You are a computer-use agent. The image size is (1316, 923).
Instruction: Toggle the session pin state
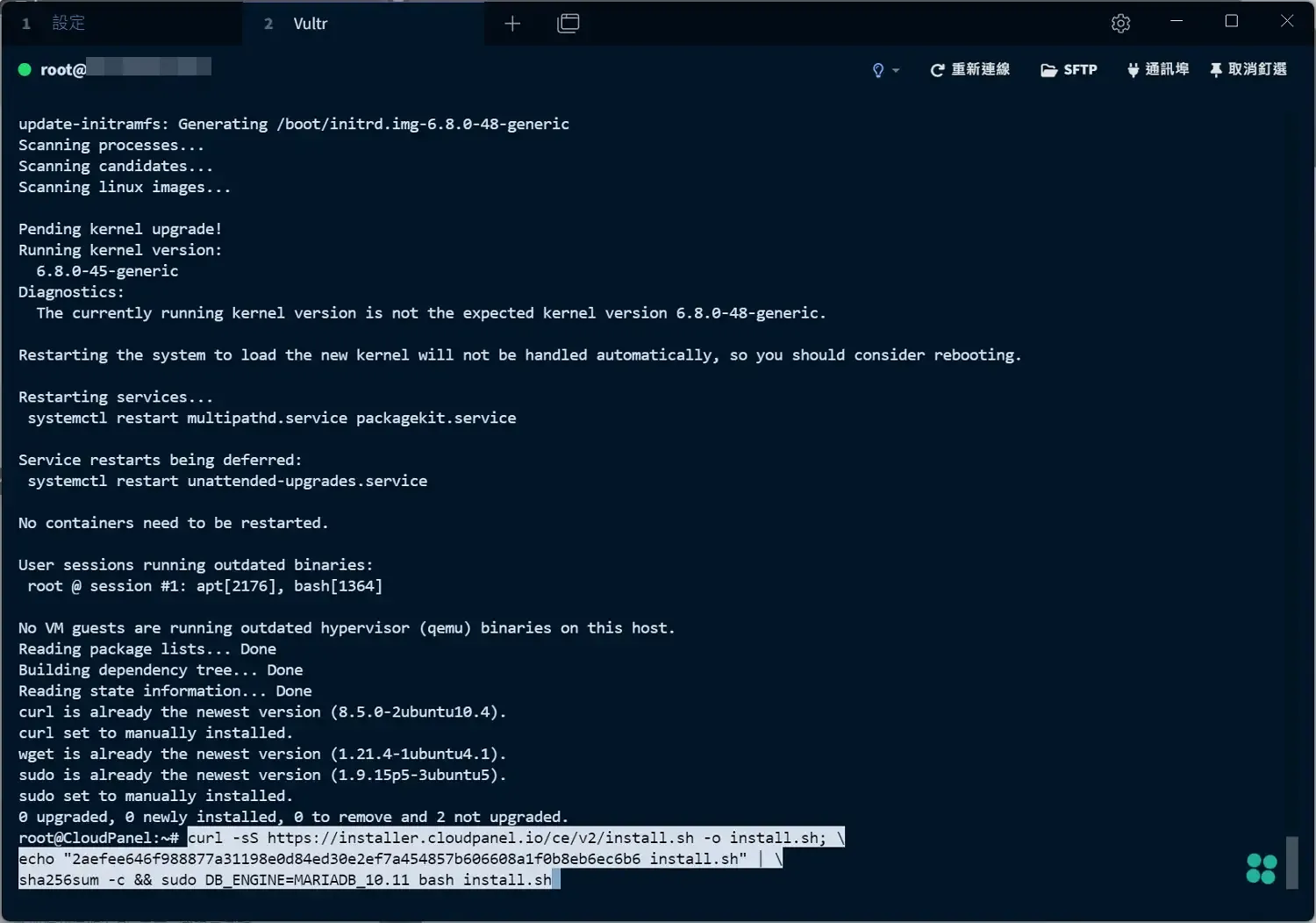[x=1248, y=69]
